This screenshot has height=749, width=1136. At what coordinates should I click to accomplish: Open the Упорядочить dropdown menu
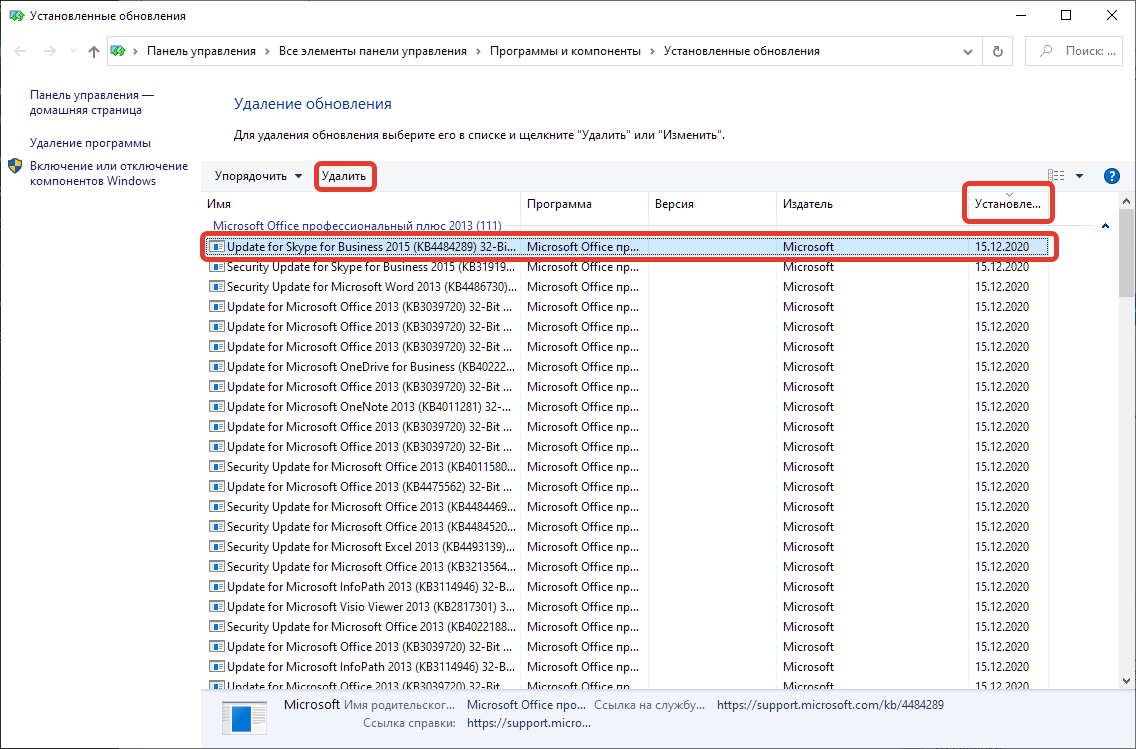tap(258, 176)
